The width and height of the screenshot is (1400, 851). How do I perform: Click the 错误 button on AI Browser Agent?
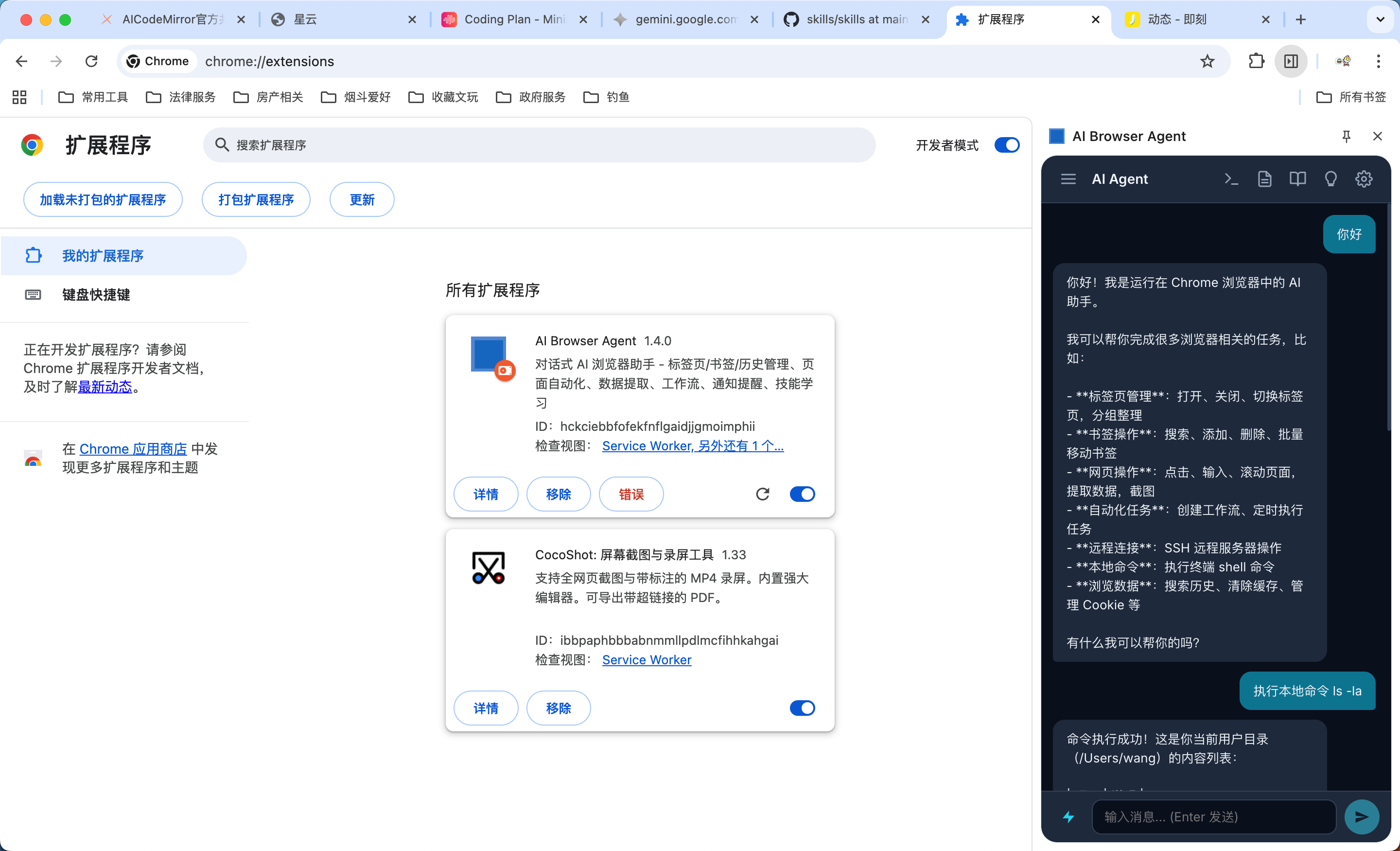pos(630,494)
